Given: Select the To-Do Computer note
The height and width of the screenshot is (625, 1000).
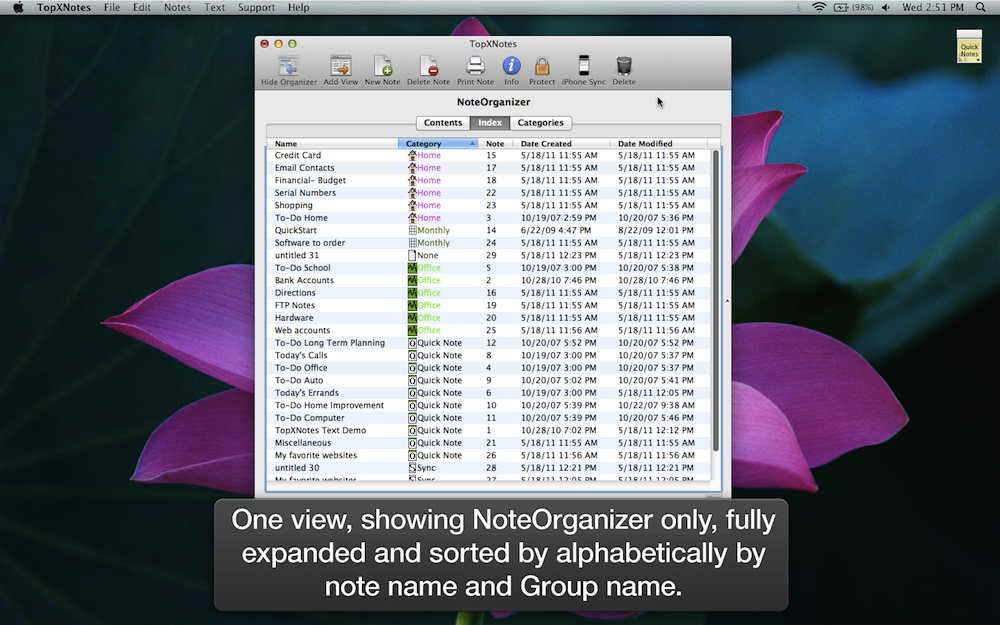Looking at the screenshot, I should click(489, 418).
